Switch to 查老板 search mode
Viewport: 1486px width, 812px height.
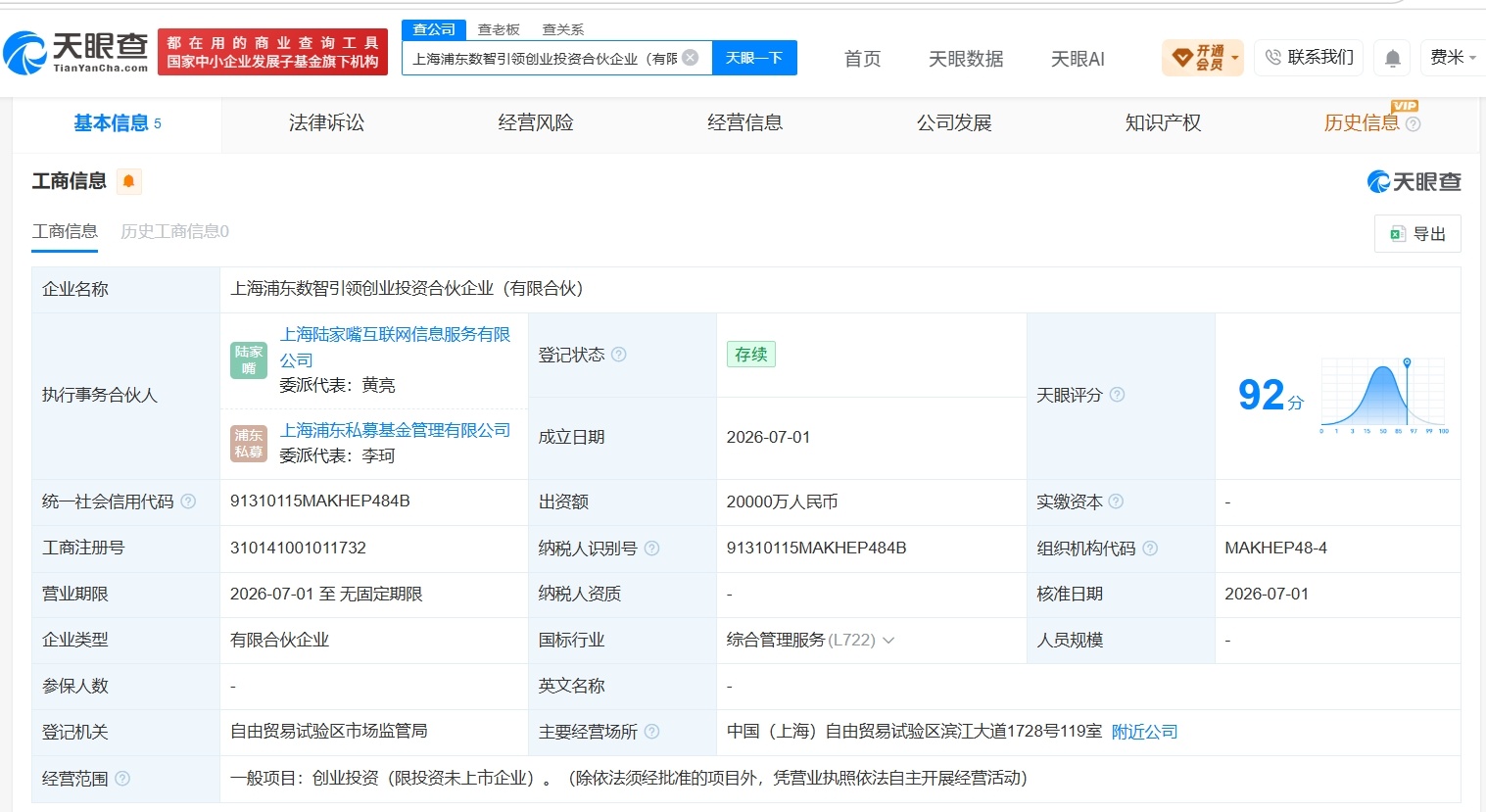499,29
